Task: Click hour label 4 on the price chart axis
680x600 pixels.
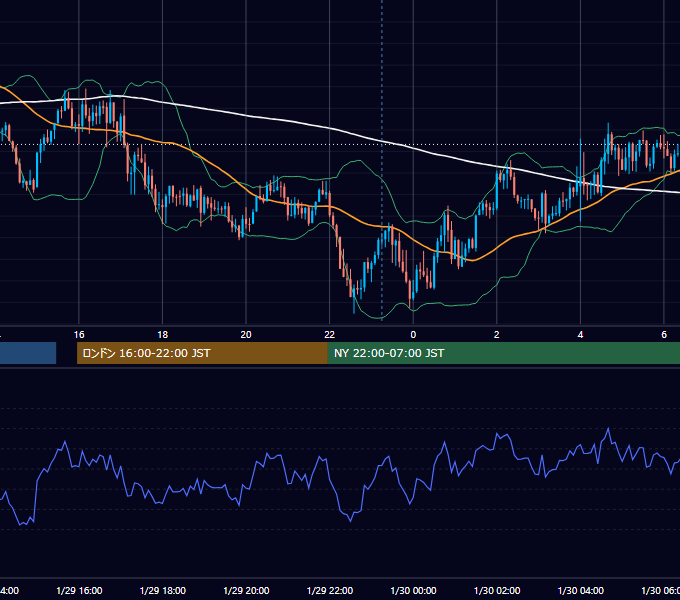Action: click(x=580, y=335)
